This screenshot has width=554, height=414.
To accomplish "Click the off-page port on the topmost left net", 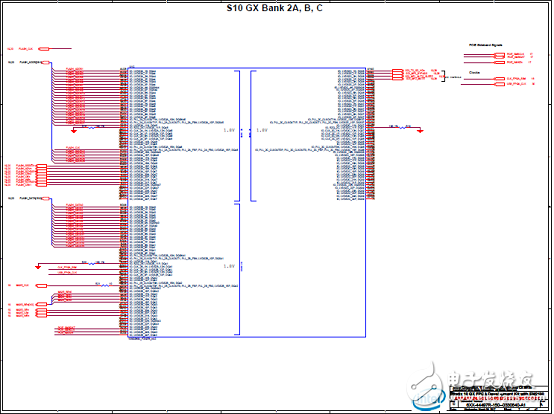I will coord(43,49).
